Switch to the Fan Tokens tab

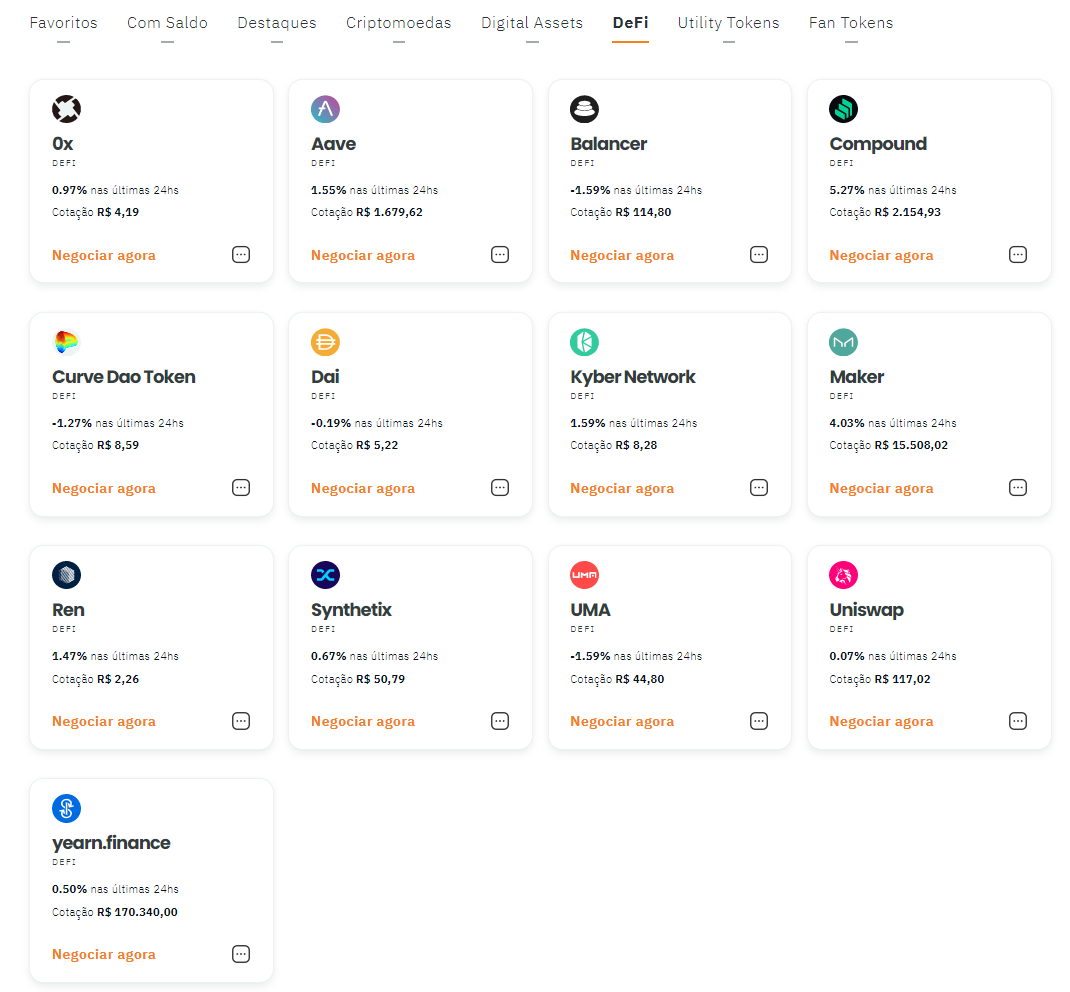pyautogui.click(x=851, y=23)
